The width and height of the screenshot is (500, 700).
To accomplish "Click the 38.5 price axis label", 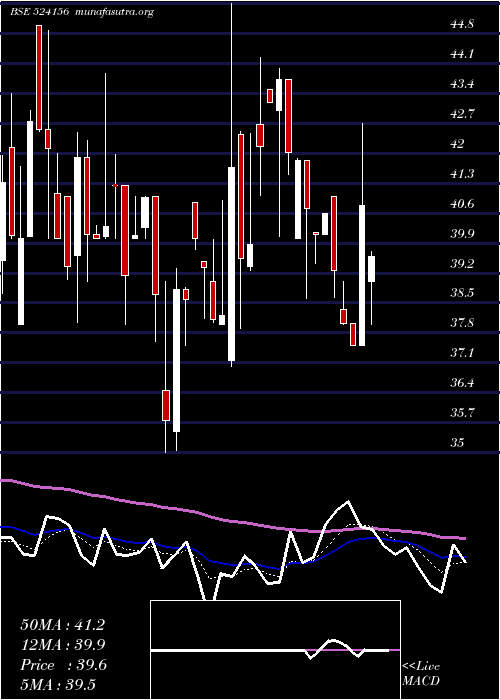I will (462, 294).
